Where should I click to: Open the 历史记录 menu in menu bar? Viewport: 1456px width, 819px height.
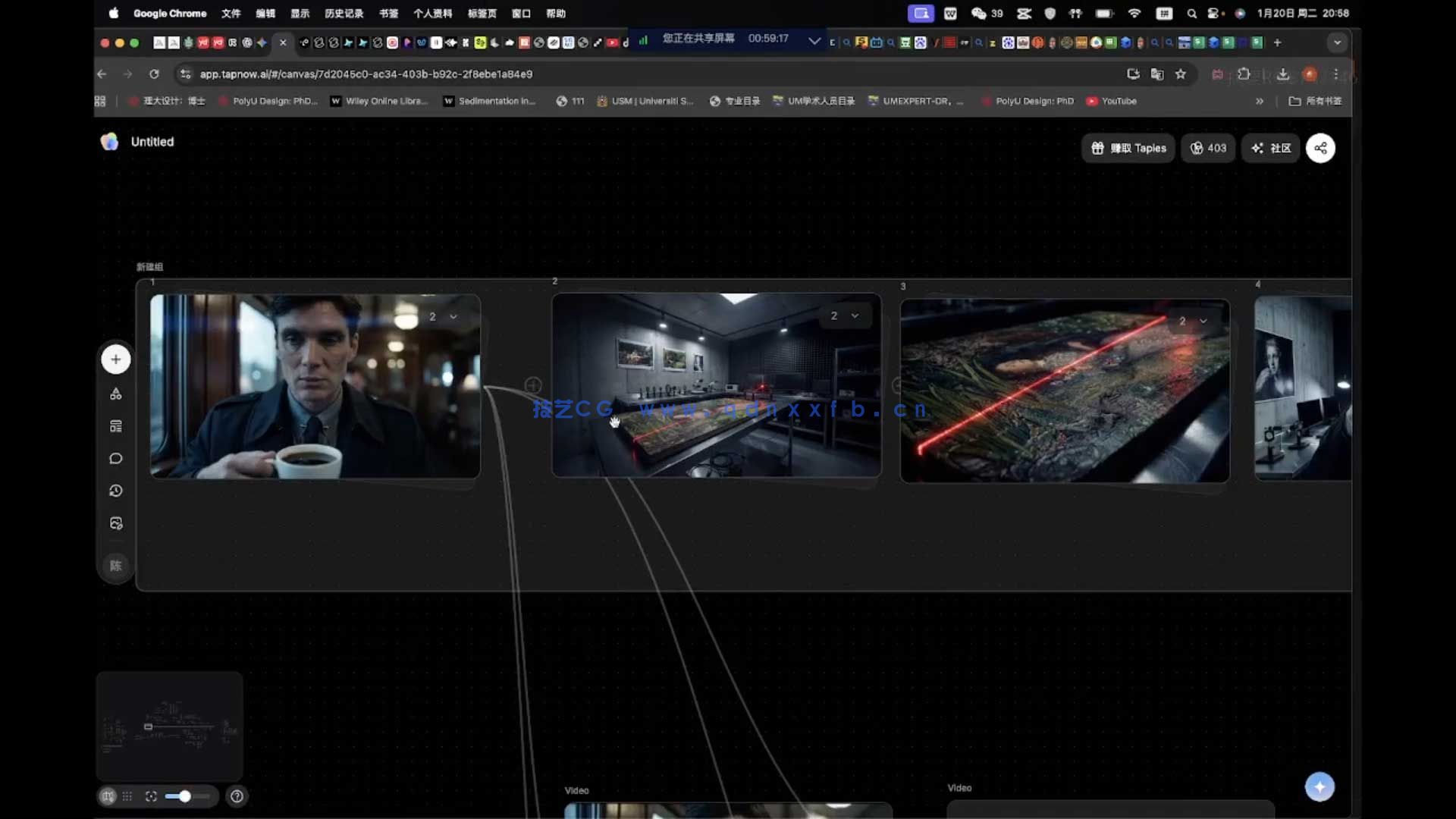(344, 14)
